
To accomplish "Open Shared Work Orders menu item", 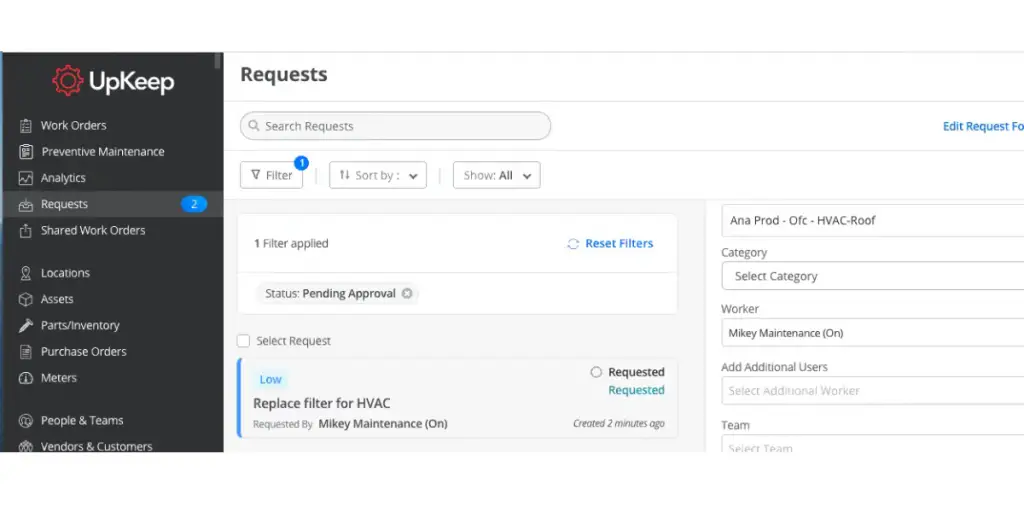I will tap(93, 230).
